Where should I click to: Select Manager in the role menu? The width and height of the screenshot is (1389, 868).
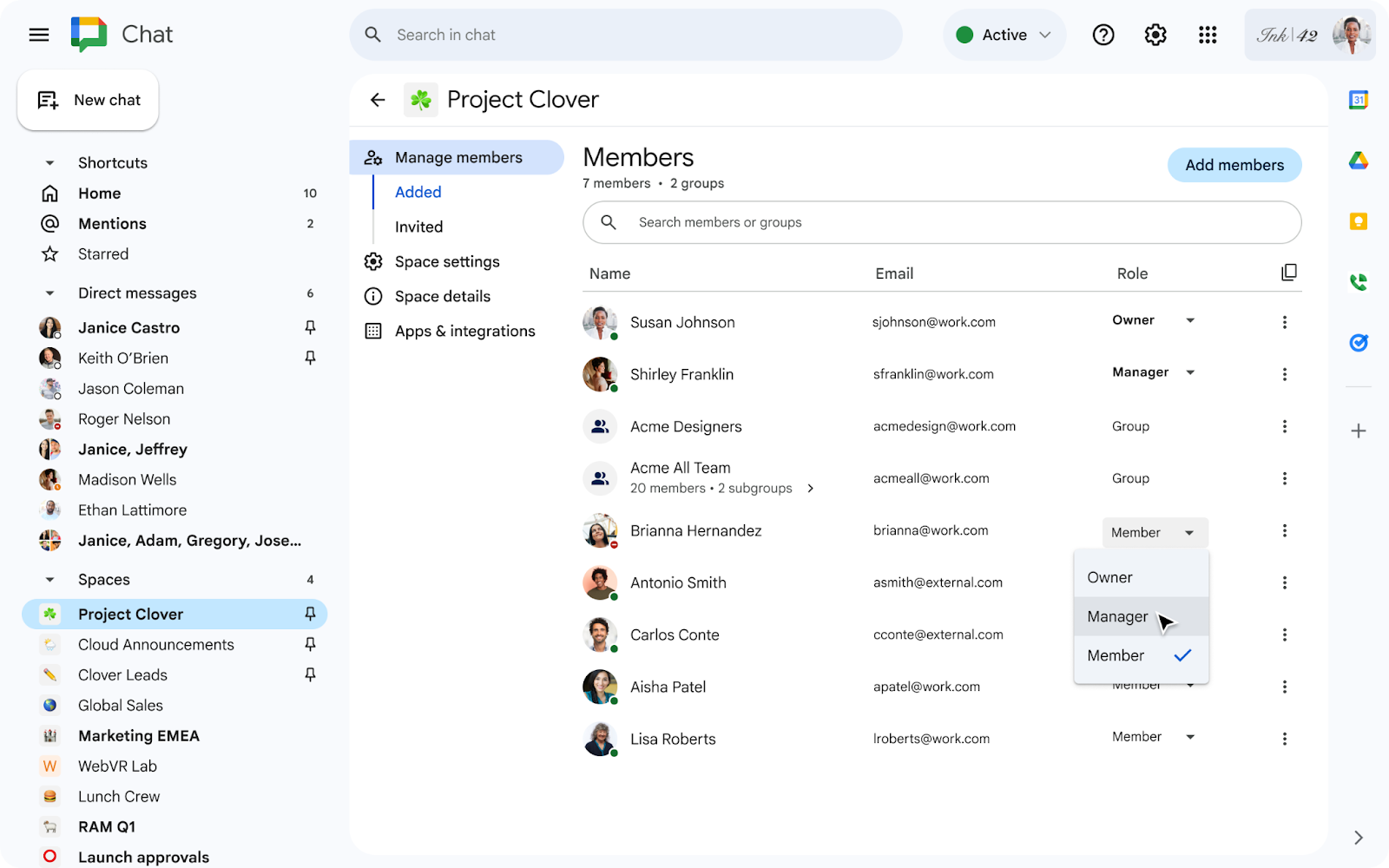(x=1117, y=616)
